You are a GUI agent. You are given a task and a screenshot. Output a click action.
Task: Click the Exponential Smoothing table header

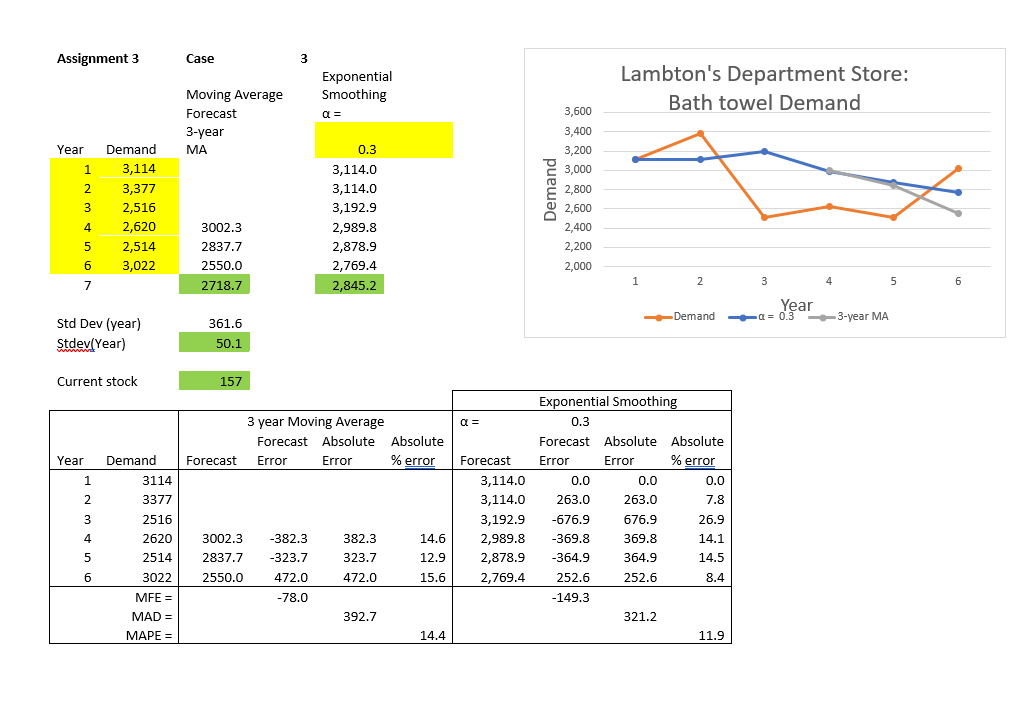pos(608,401)
